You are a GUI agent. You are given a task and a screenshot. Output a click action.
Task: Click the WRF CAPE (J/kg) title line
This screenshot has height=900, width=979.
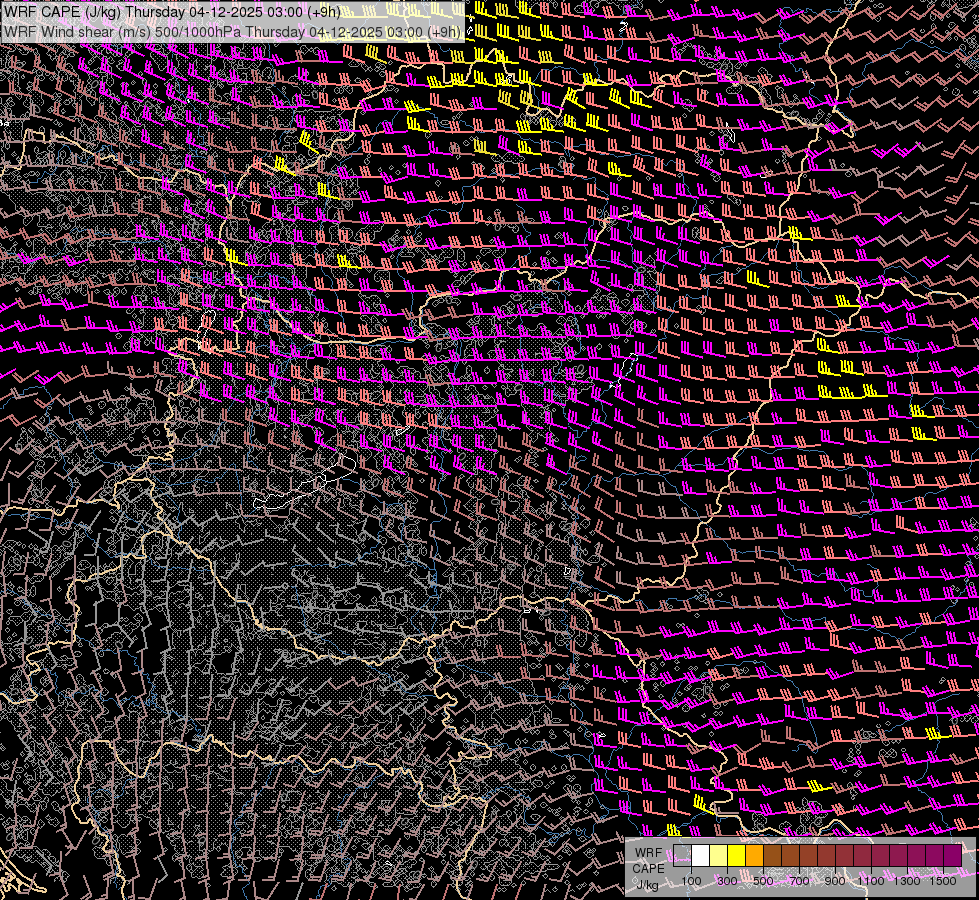170,12
